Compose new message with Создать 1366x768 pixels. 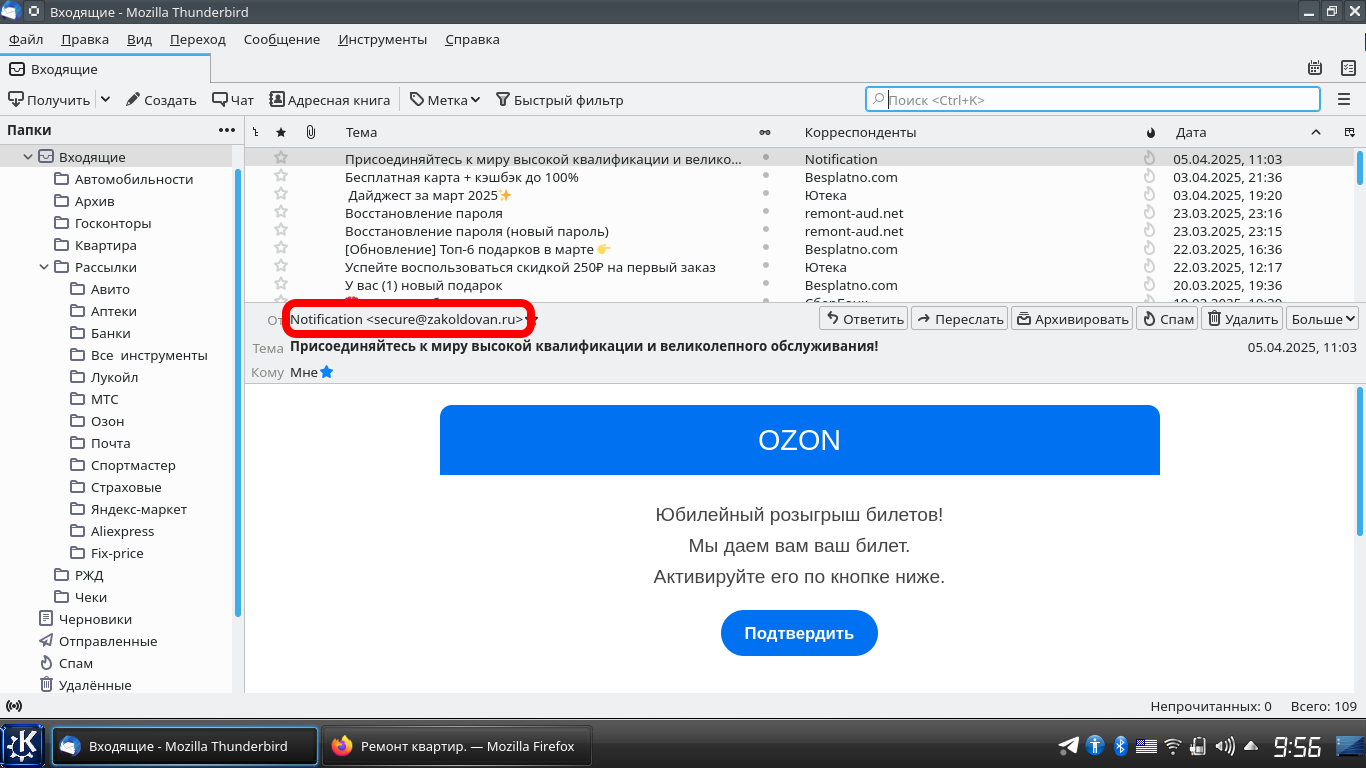click(161, 100)
